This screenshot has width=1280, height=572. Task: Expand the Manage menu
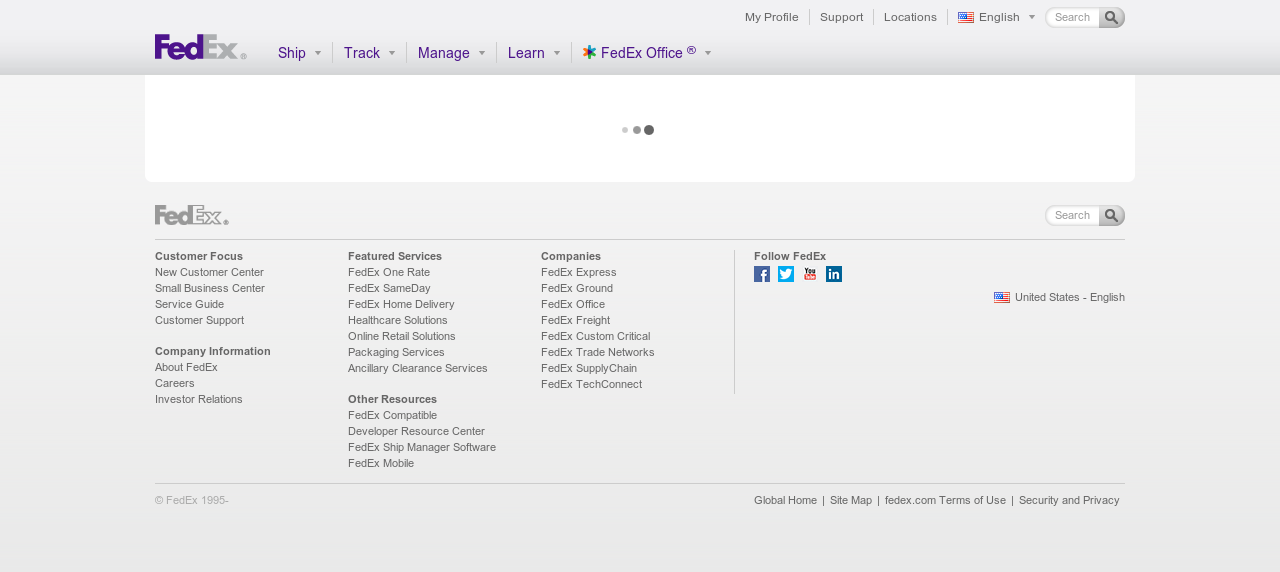pos(452,53)
